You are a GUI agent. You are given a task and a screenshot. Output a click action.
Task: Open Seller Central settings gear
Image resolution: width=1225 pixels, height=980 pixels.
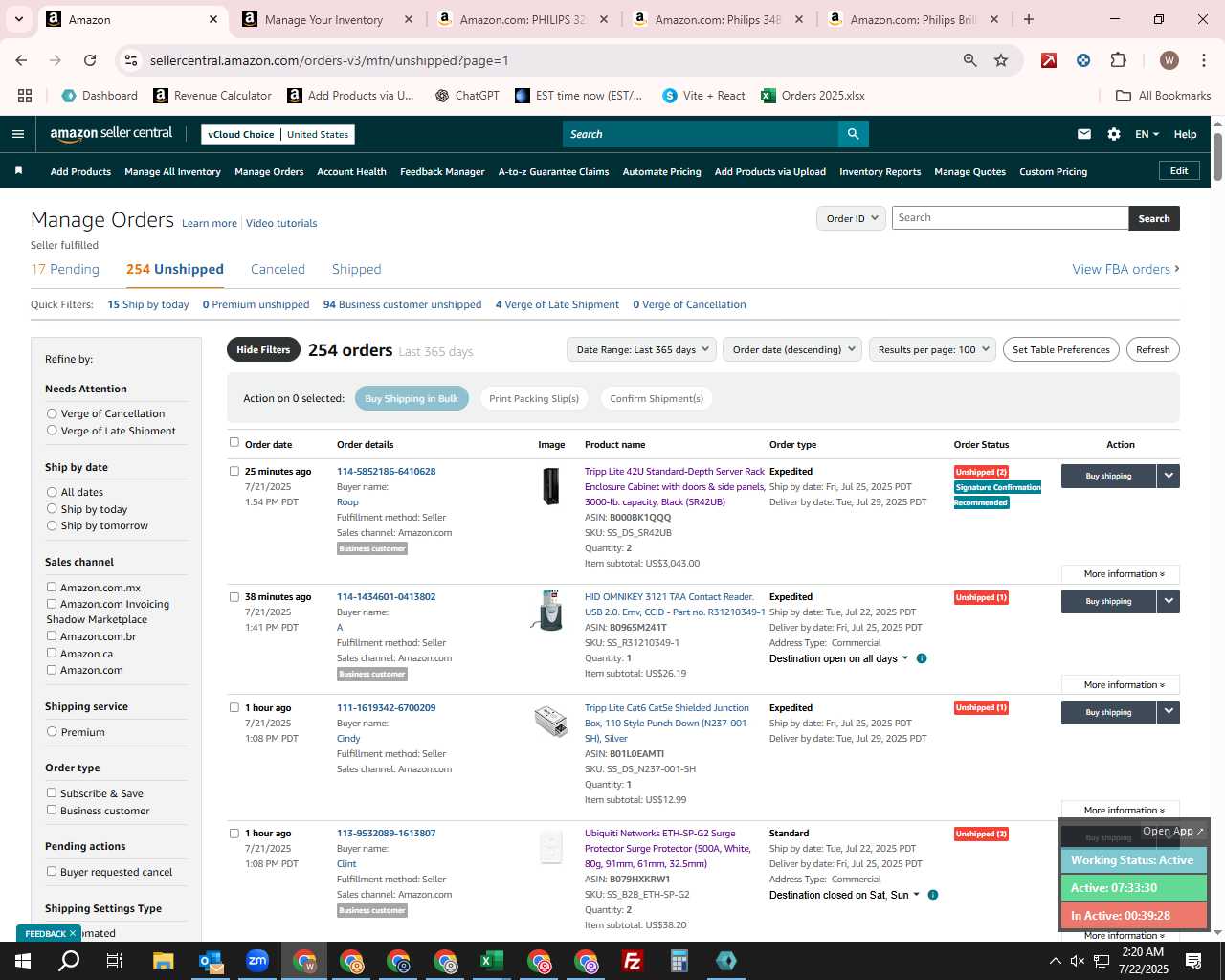click(1114, 134)
